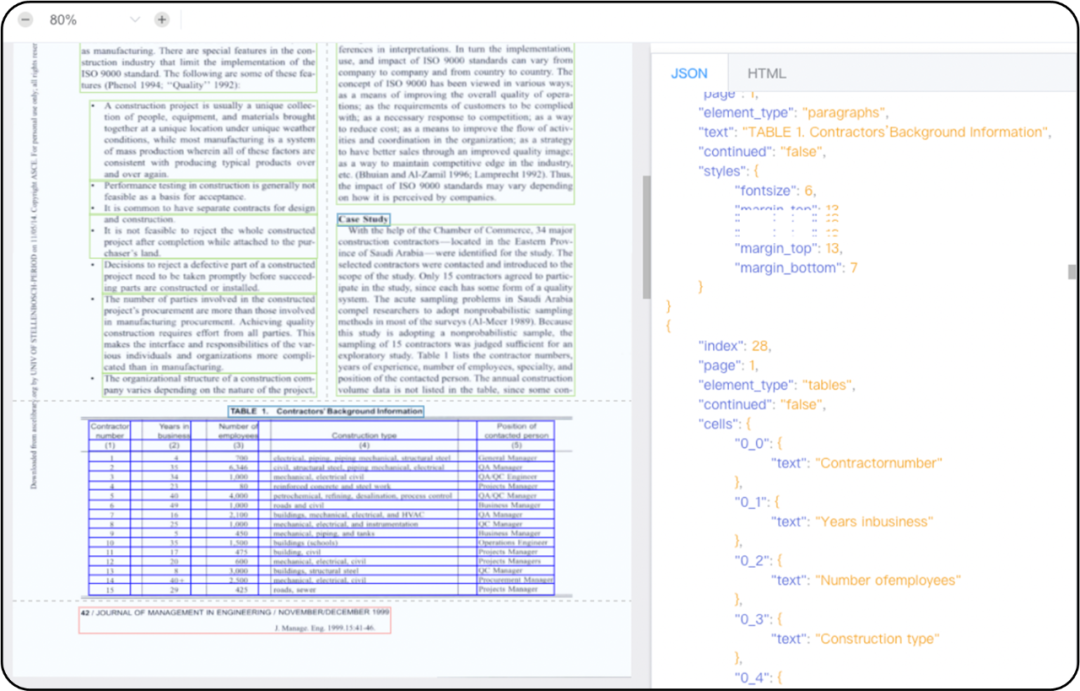Click the bullet 'The number of parties involved'
The height and width of the screenshot is (691, 1080).
pos(209,333)
